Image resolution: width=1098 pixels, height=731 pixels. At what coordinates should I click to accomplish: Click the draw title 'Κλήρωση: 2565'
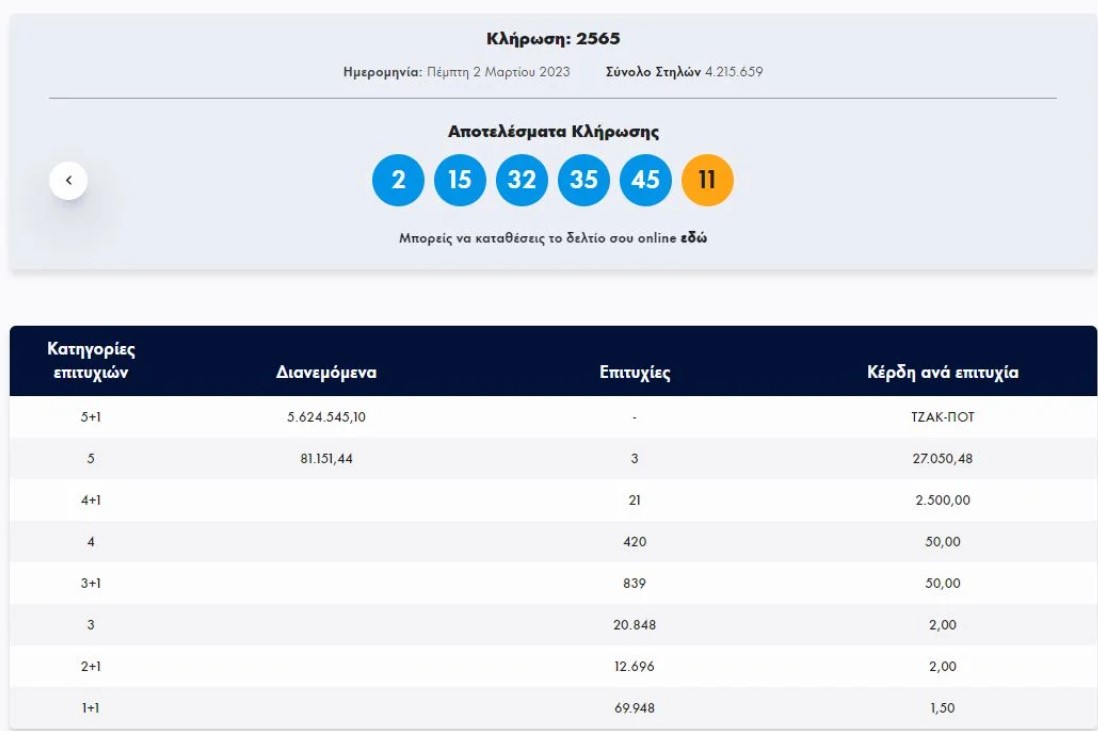coord(553,39)
